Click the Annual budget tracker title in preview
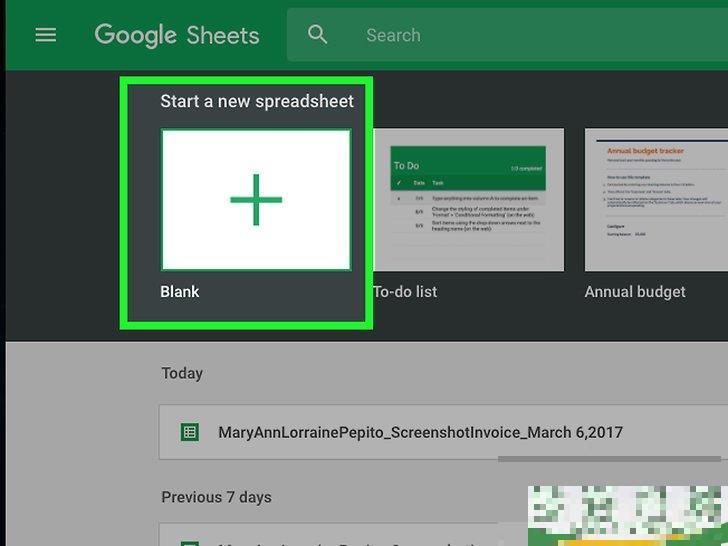The height and width of the screenshot is (546, 728). pyautogui.click(x=645, y=151)
